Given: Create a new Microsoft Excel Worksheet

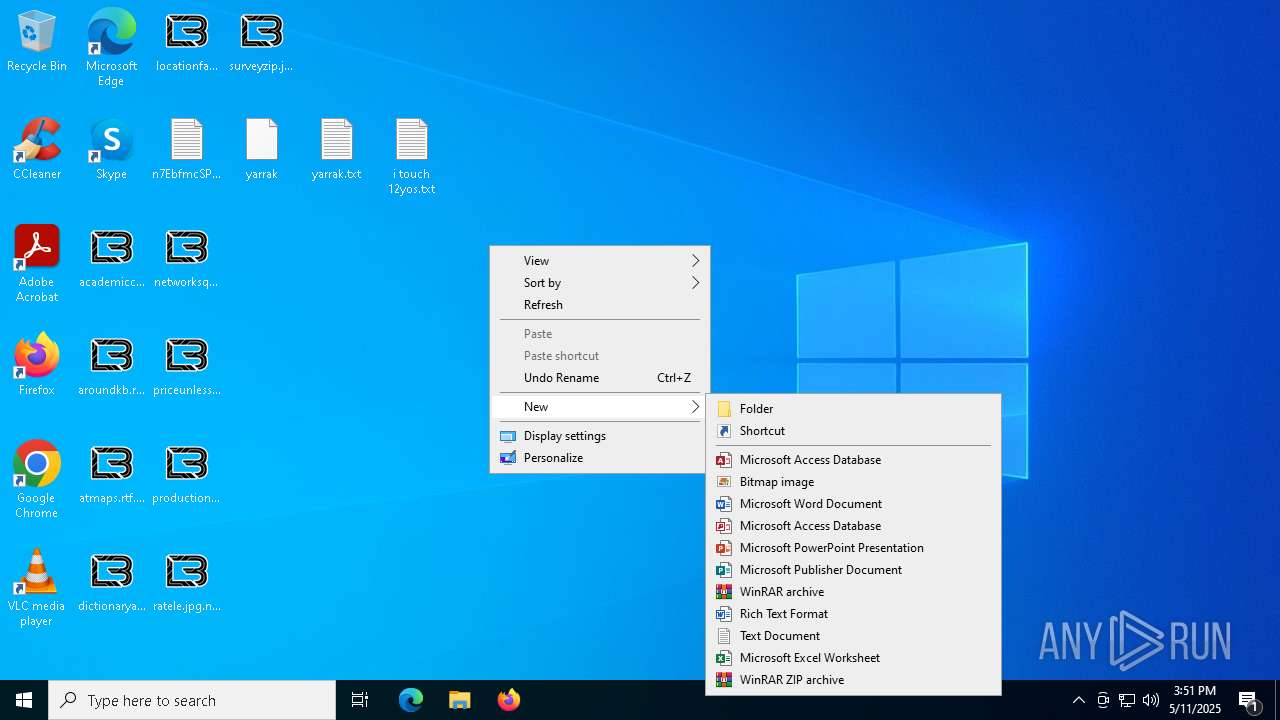Looking at the screenshot, I should 853,658.
